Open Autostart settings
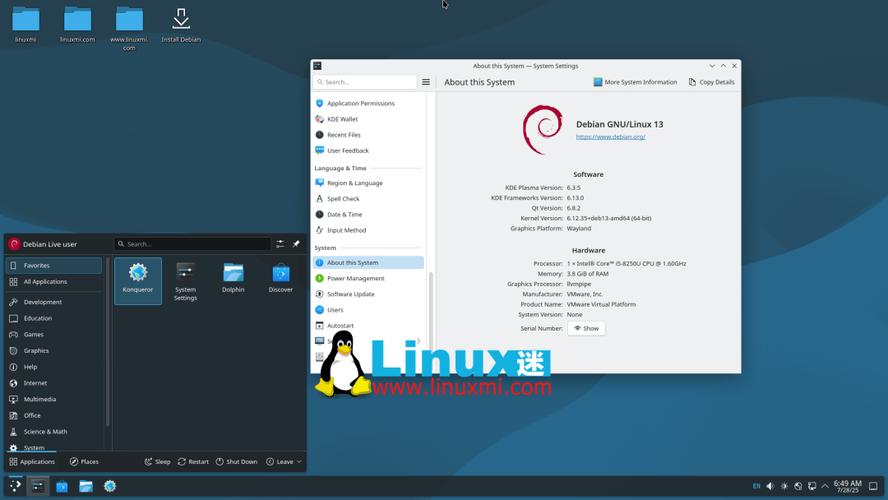 coord(368,326)
